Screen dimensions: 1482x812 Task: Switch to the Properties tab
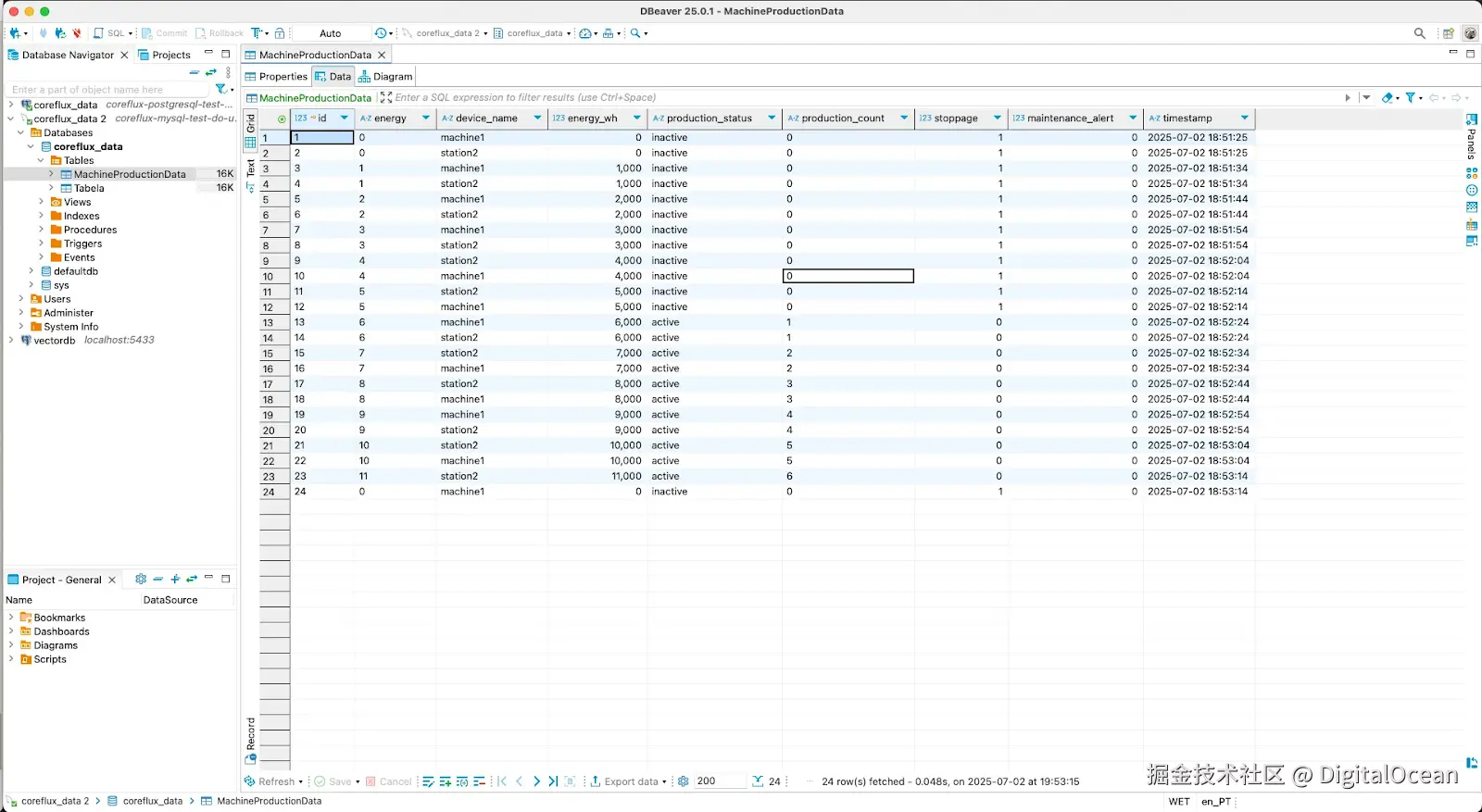click(276, 77)
